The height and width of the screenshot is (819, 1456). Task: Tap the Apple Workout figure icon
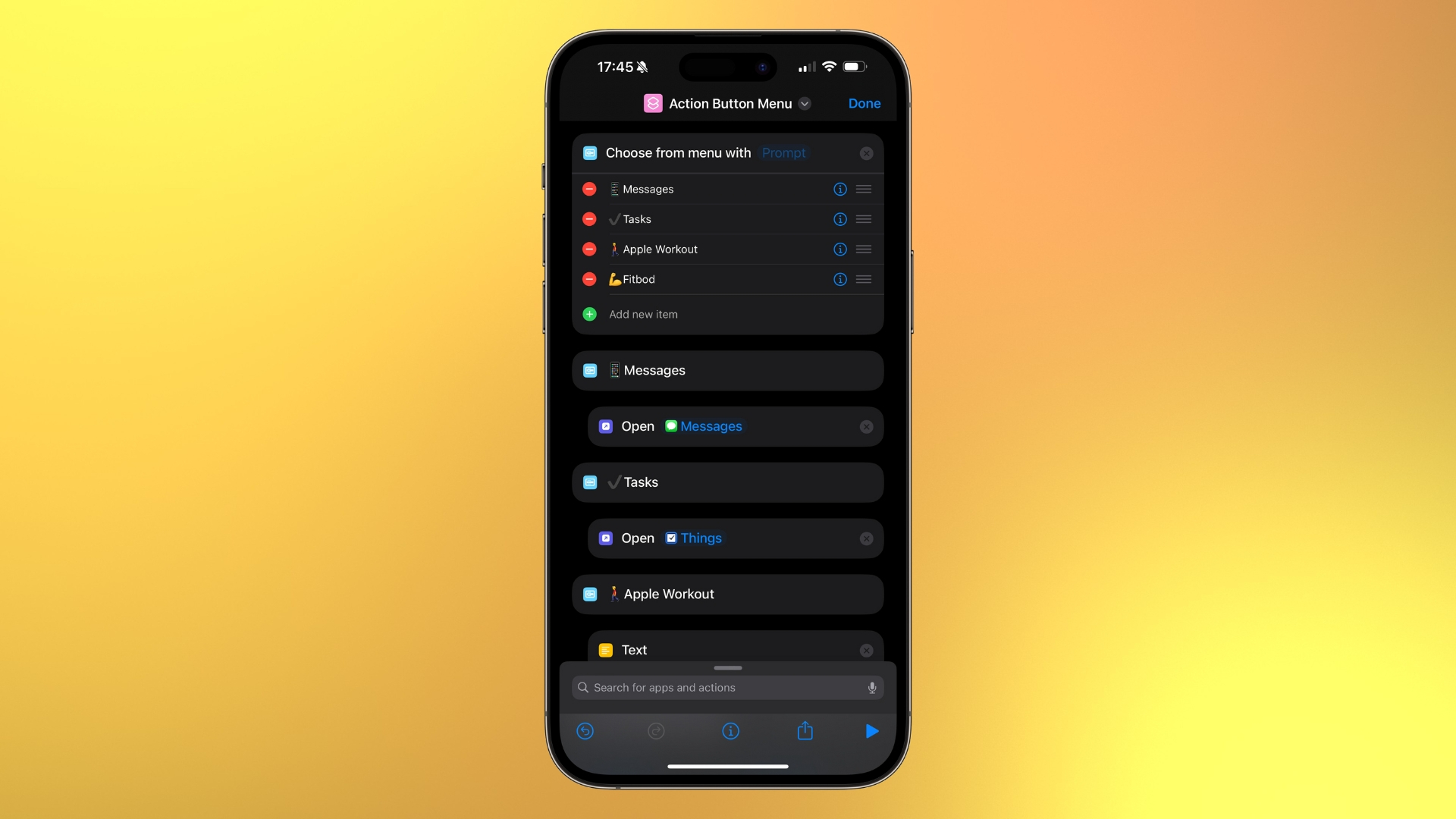click(612, 248)
